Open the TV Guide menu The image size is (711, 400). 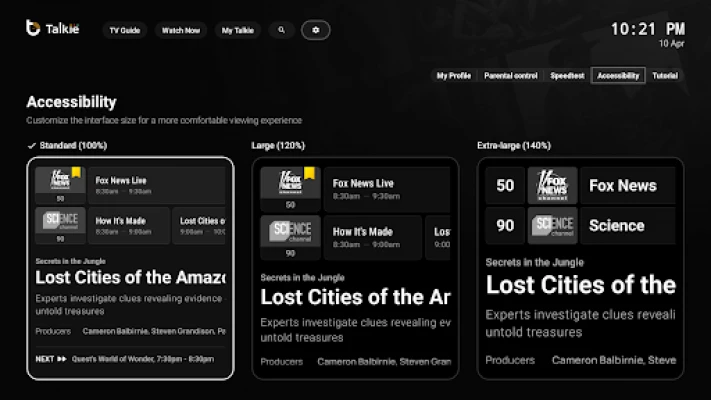[124, 30]
